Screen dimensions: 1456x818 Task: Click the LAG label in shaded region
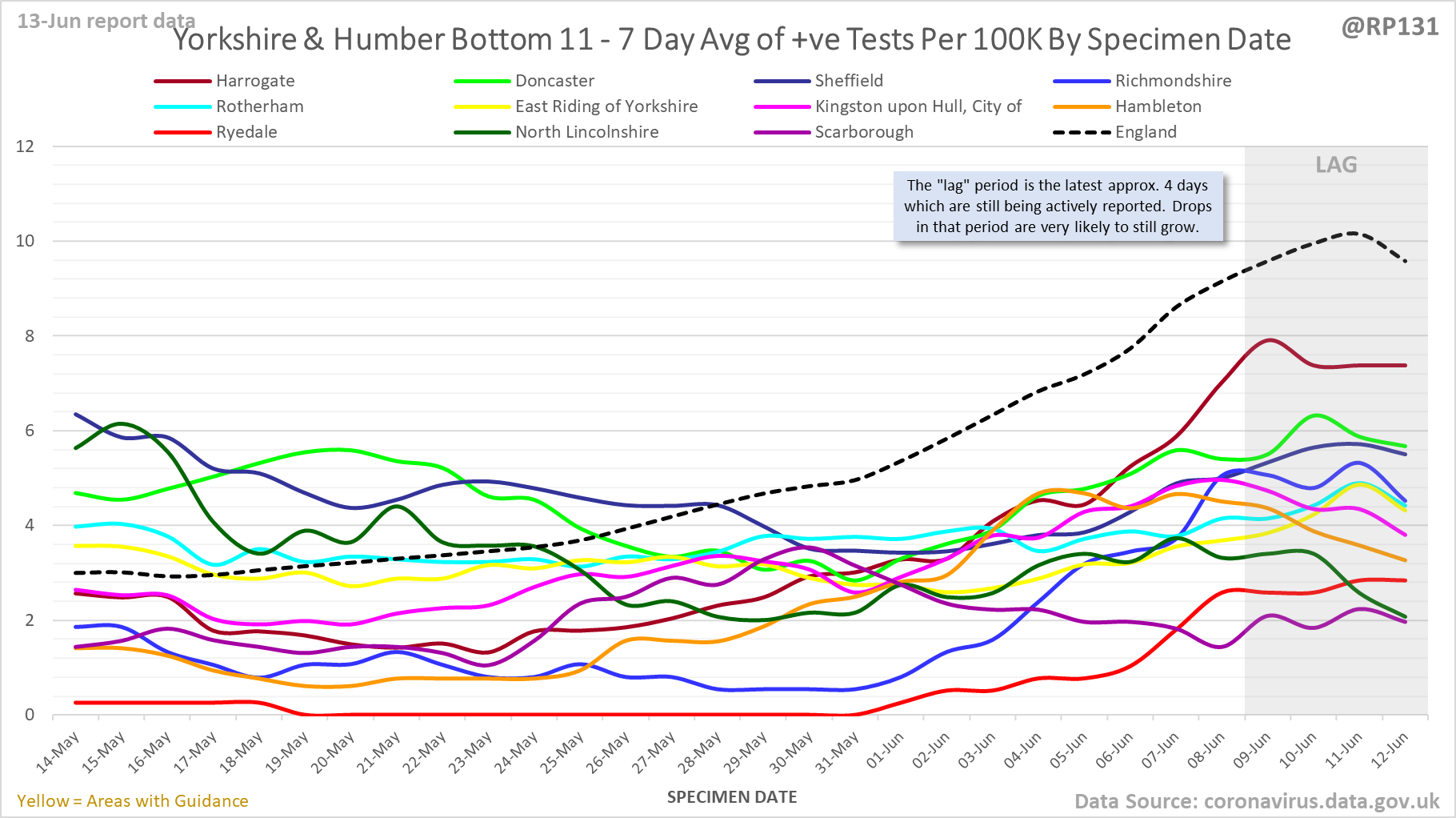coord(1336,165)
